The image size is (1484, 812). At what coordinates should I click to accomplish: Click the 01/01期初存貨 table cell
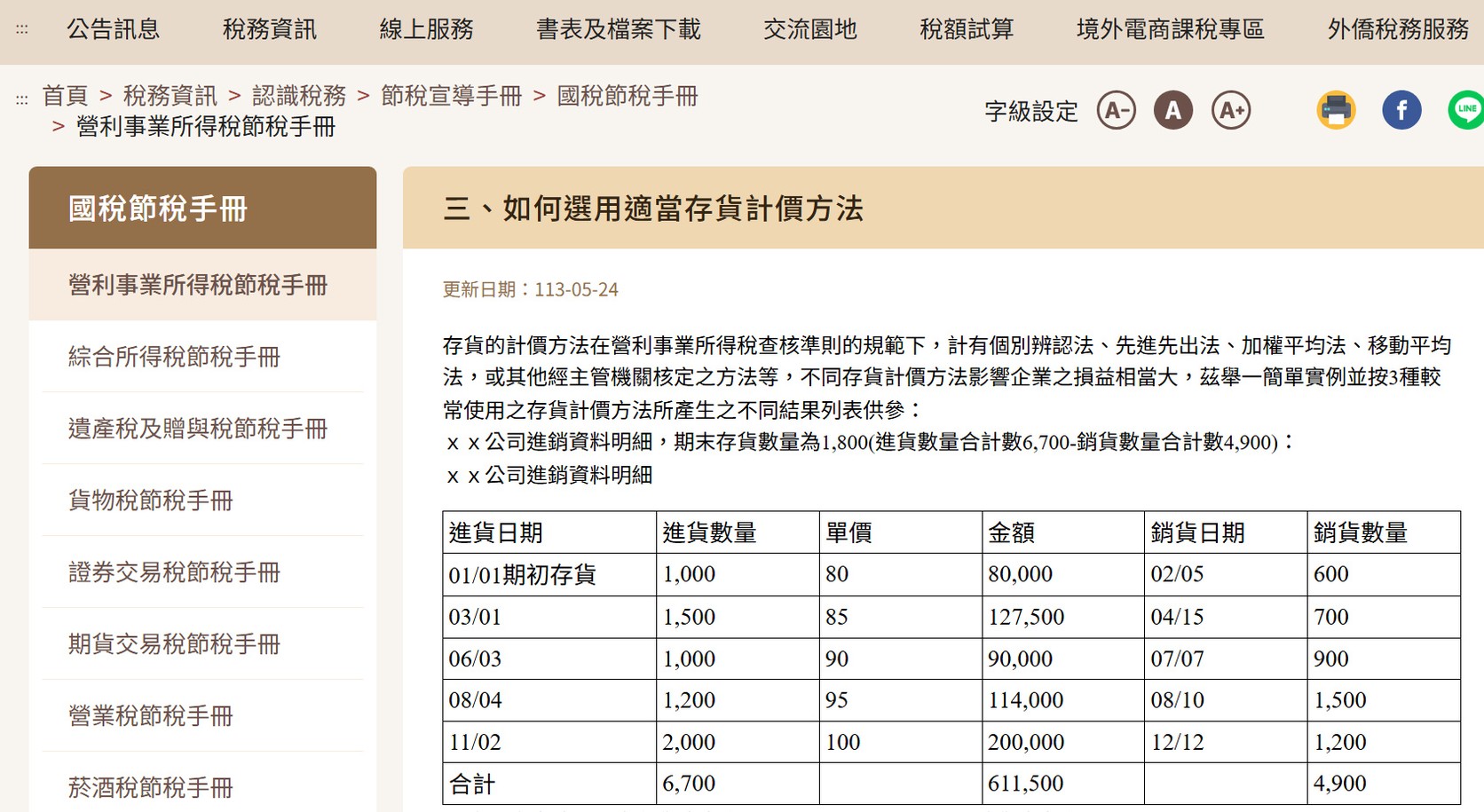(549, 575)
